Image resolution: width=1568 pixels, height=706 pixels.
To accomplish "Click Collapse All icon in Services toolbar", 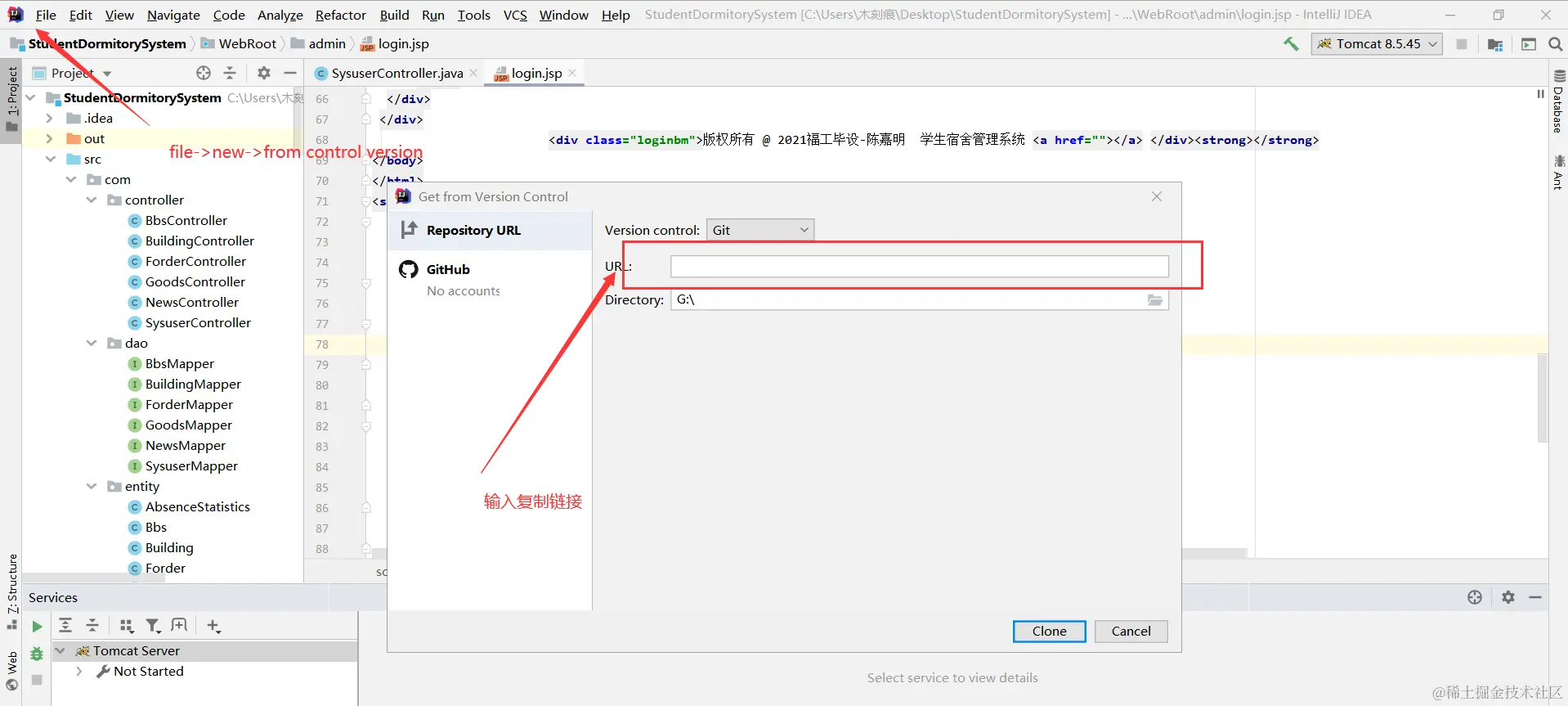I will point(92,626).
